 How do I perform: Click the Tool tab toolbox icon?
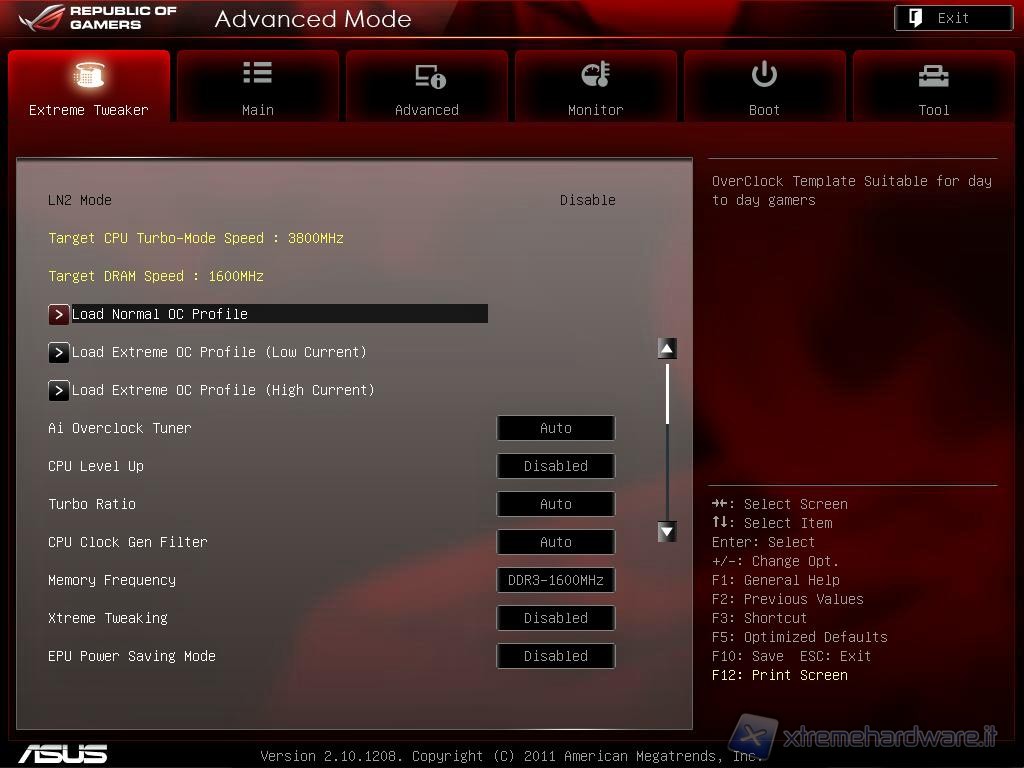933,76
